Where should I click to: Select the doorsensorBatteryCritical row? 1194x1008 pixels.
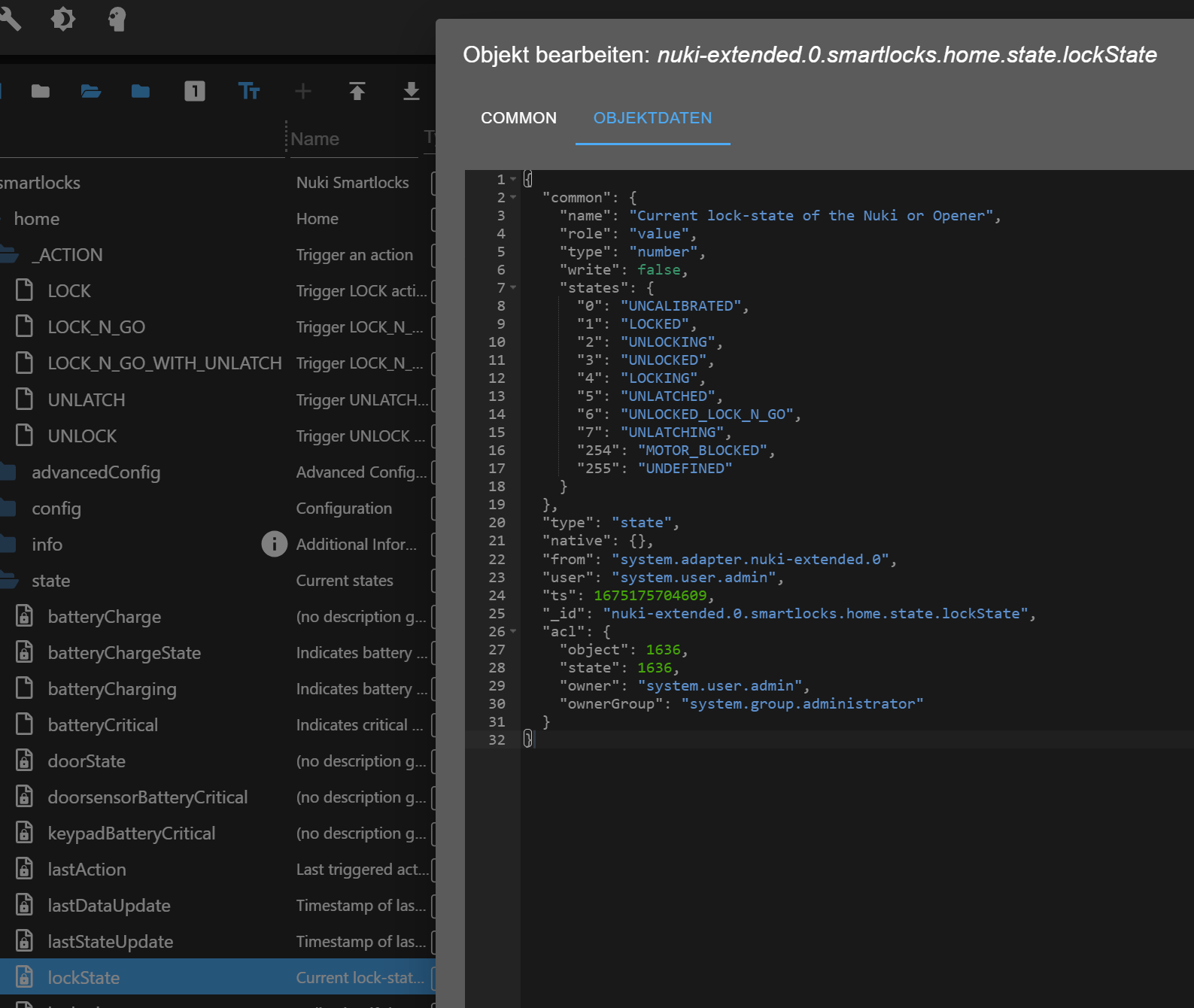coord(217,797)
